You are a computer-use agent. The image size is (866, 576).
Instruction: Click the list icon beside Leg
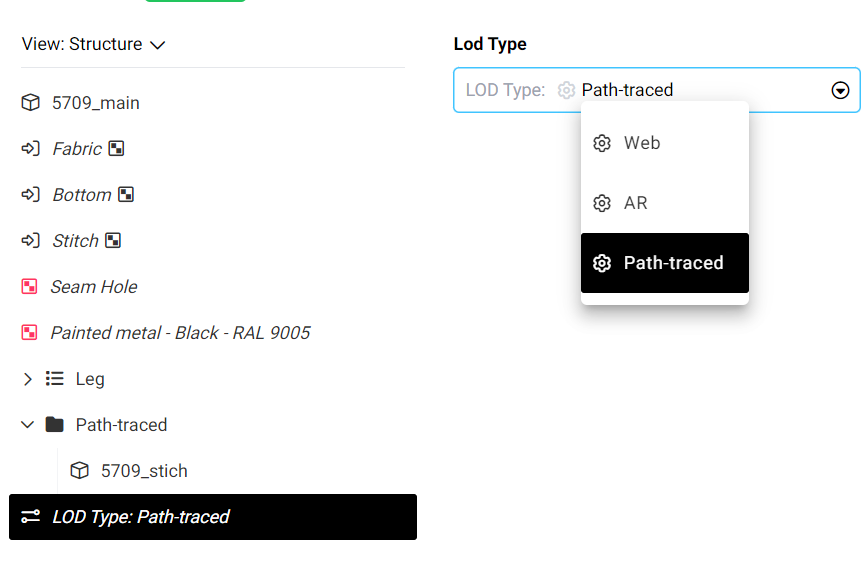pyautogui.click(x=55, y=379)
